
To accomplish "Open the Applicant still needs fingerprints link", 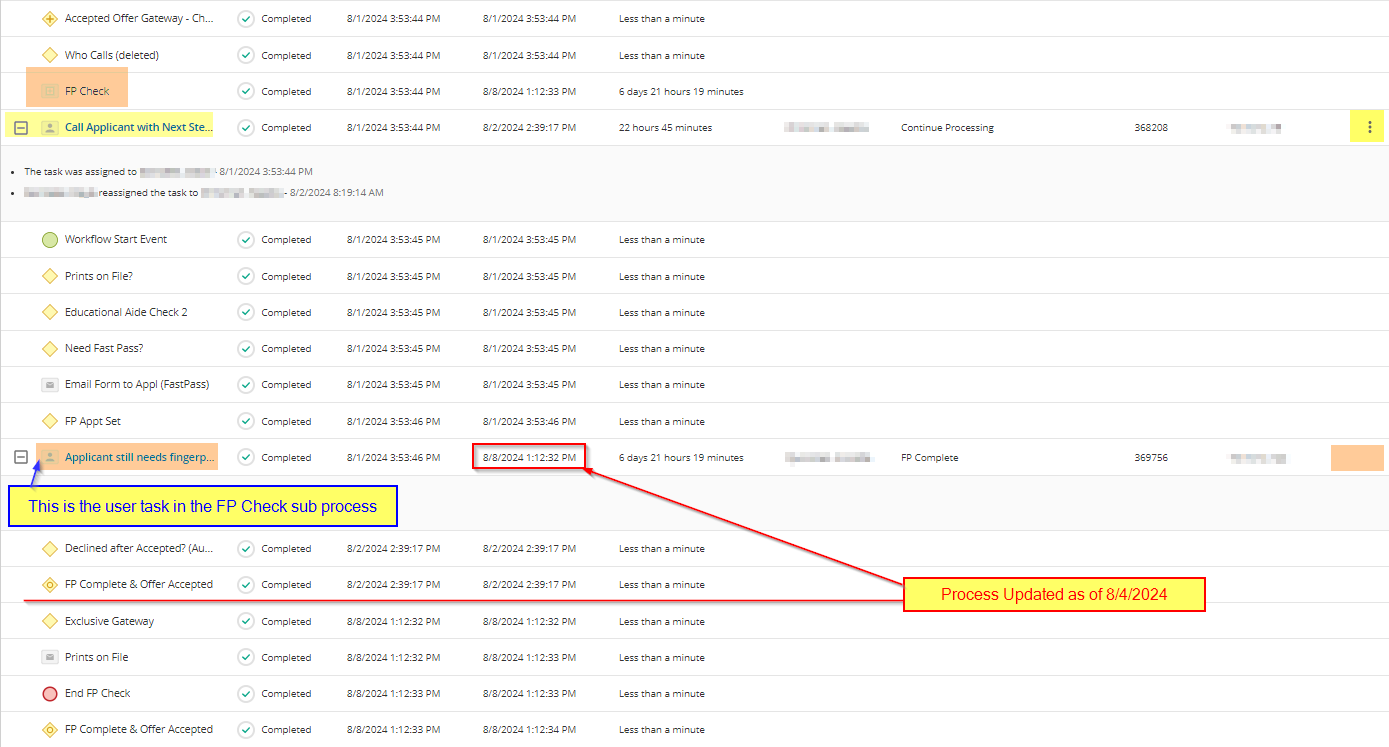I will coord(139,458).
